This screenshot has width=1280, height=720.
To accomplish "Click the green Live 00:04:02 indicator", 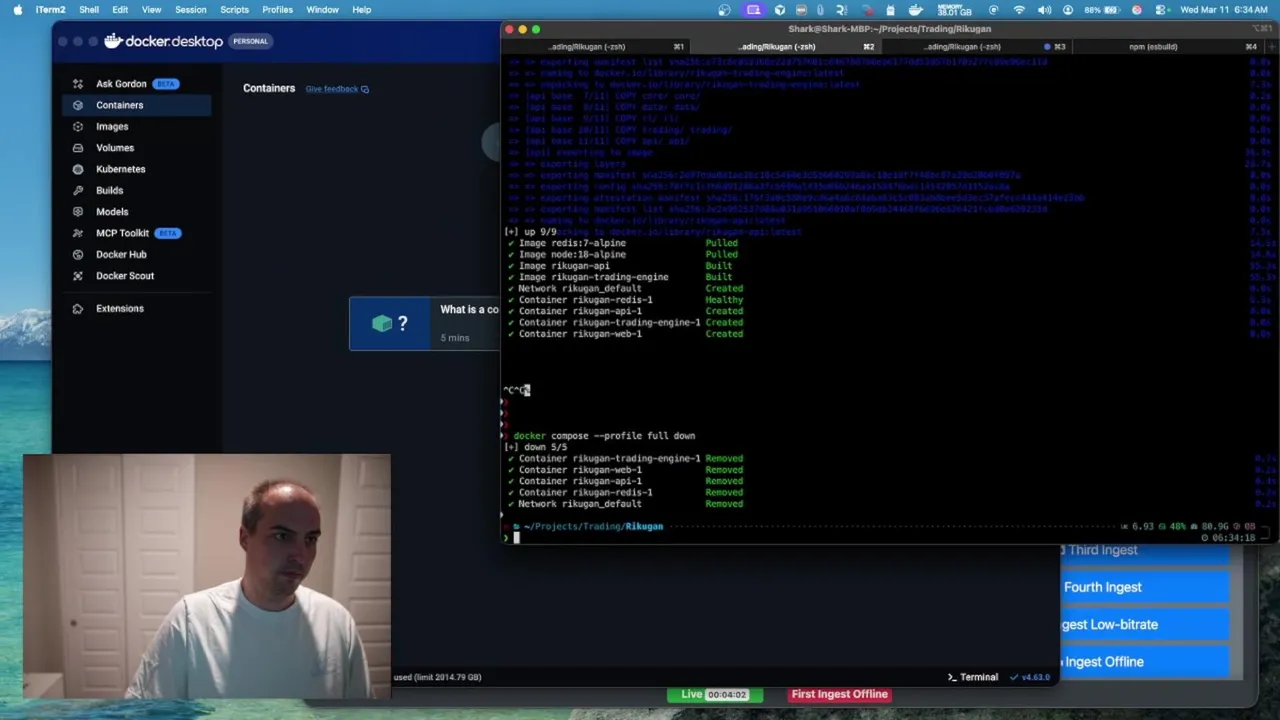I will tap(714, 694).
